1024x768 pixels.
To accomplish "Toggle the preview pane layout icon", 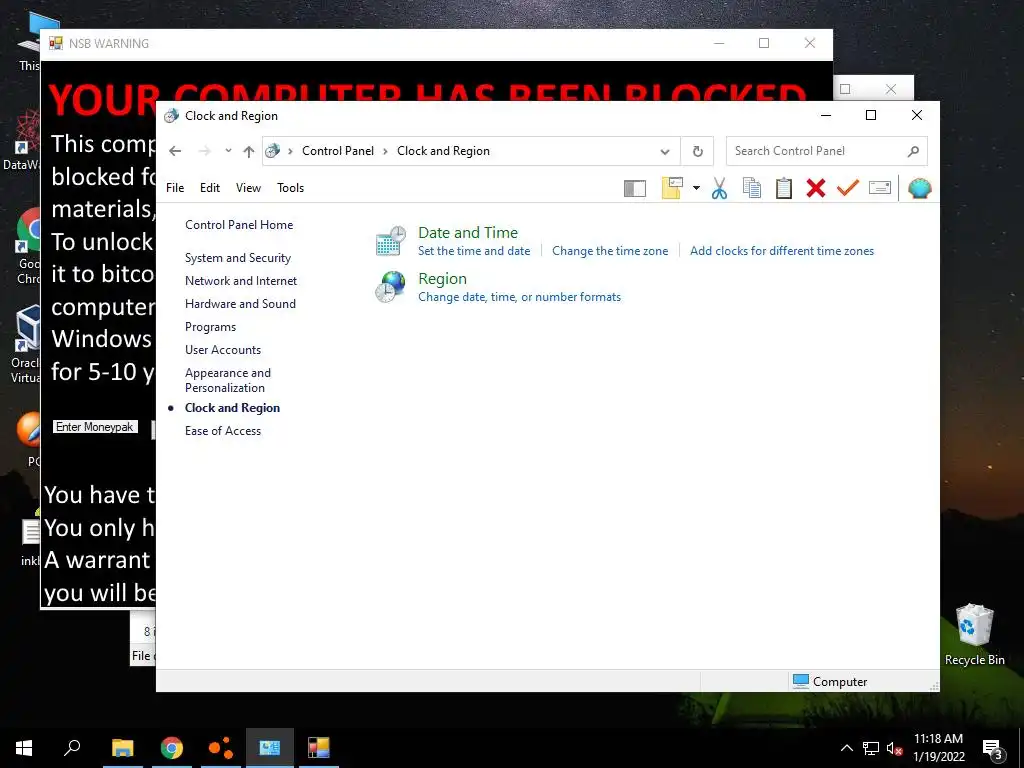I will click(635, 189).
